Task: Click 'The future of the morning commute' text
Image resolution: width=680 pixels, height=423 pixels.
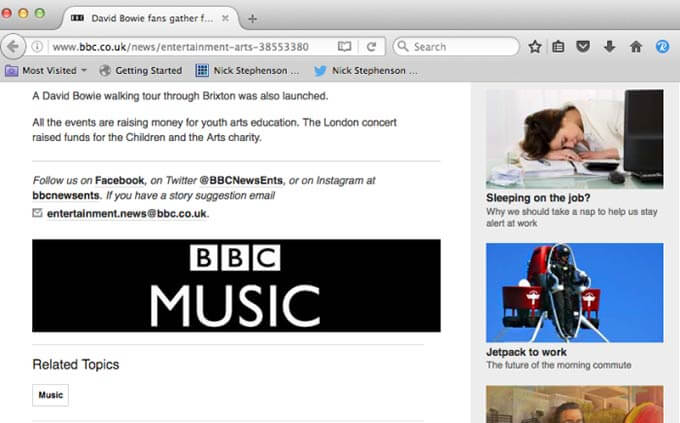Action: pyautogui.click(x=559, y=365)
